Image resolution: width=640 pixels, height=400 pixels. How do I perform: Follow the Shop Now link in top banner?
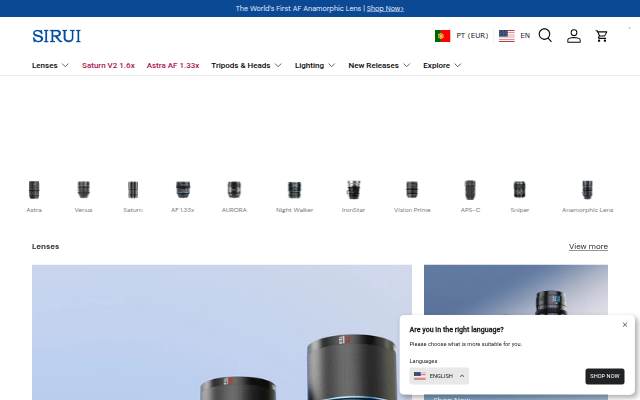[x=385, y=8]
